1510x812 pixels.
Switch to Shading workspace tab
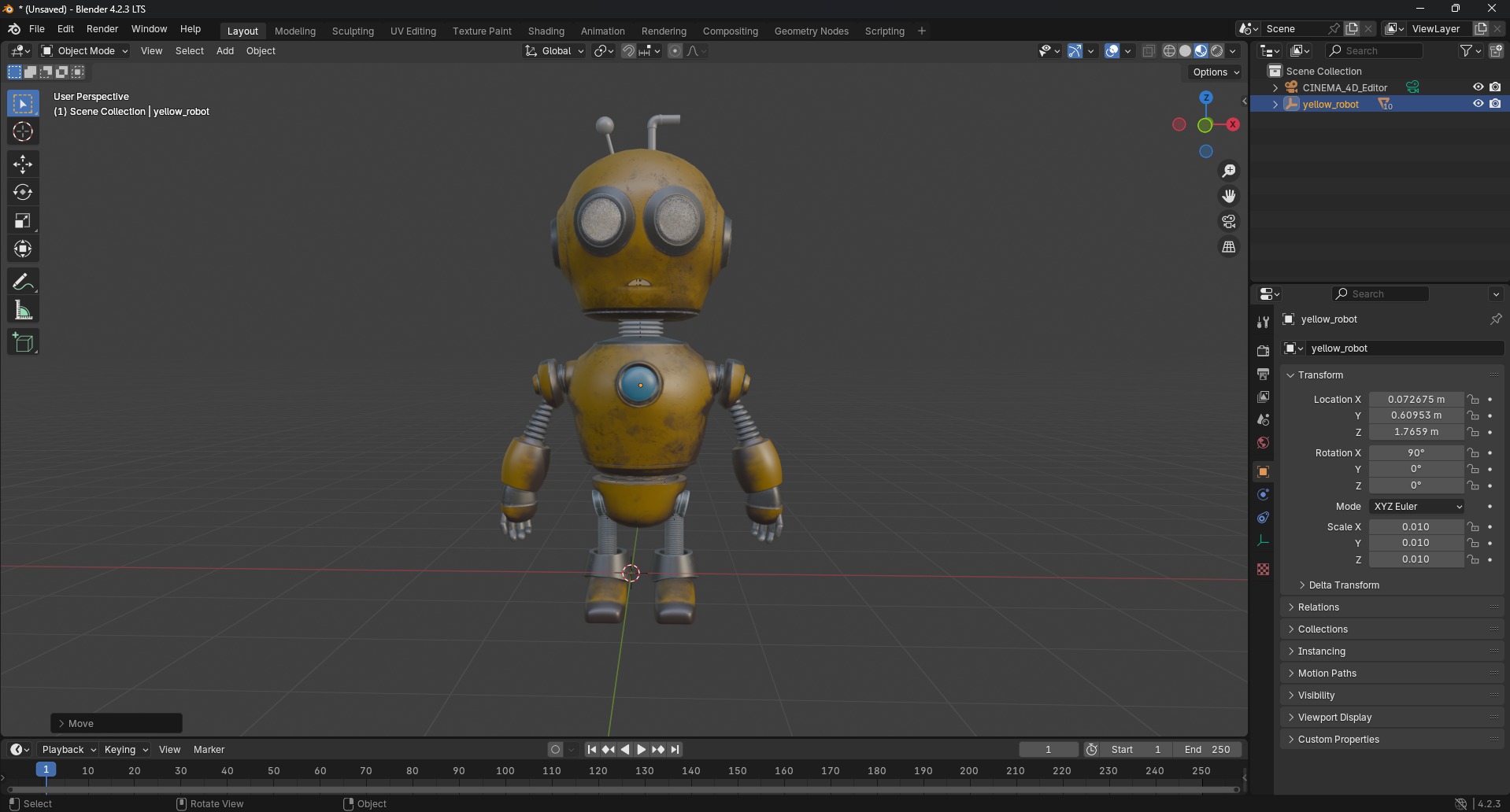tap(546, 31)
